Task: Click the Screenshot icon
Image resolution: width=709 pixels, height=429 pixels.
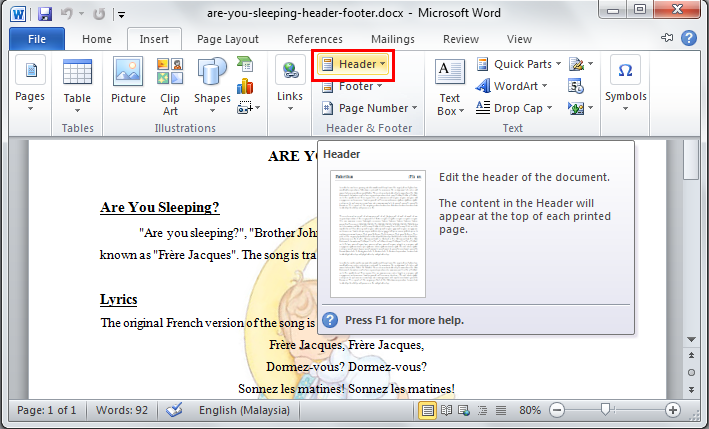Action: pos(245,108)
